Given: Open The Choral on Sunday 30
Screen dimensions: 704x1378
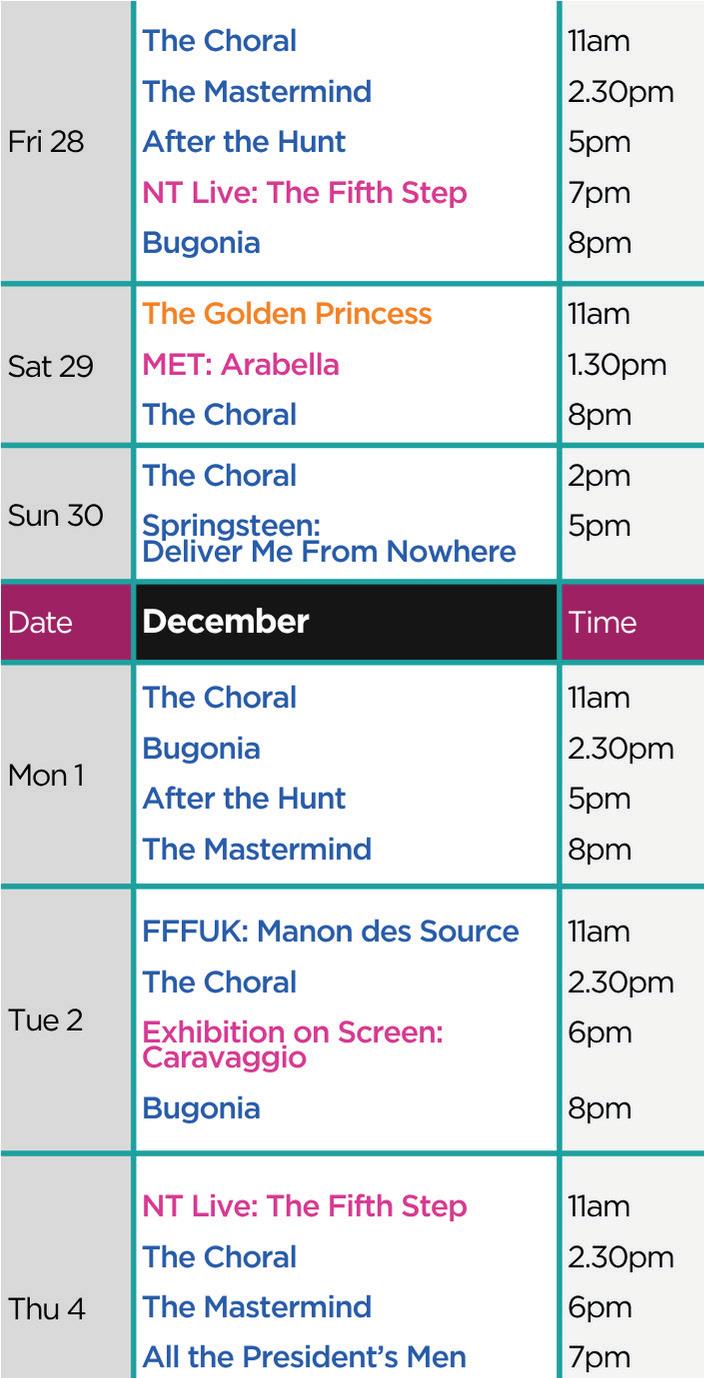Looking at the screenshot, I should (x=219, y=476).
